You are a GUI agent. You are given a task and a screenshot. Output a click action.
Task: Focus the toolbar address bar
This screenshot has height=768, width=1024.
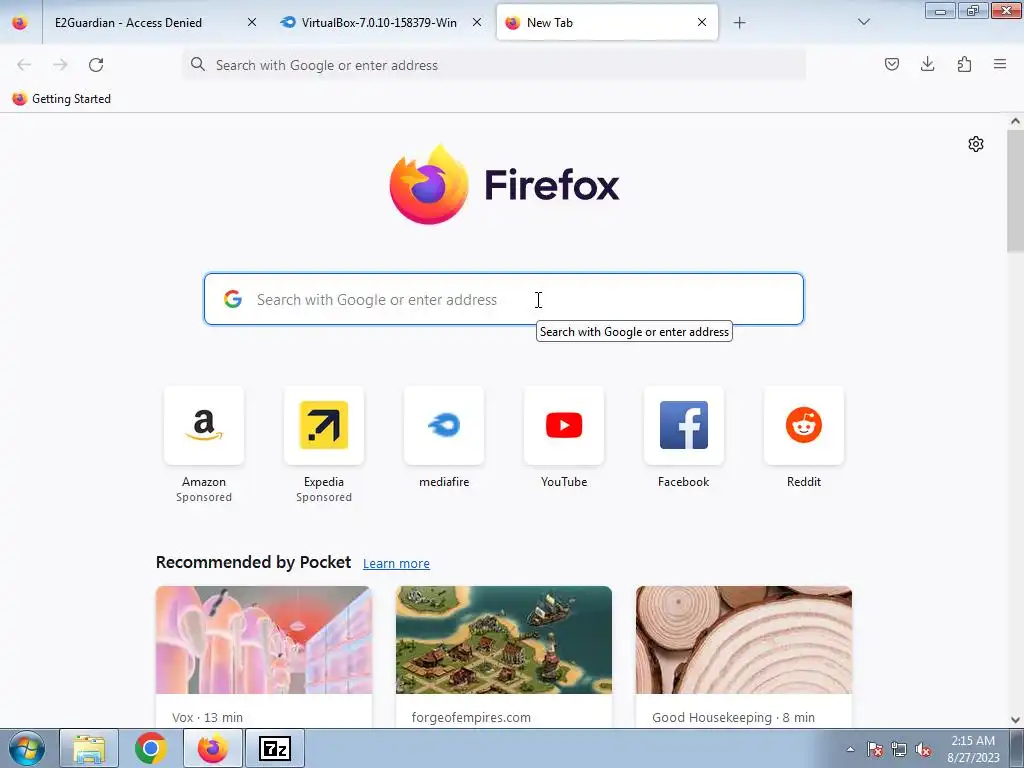click(494, 65)
